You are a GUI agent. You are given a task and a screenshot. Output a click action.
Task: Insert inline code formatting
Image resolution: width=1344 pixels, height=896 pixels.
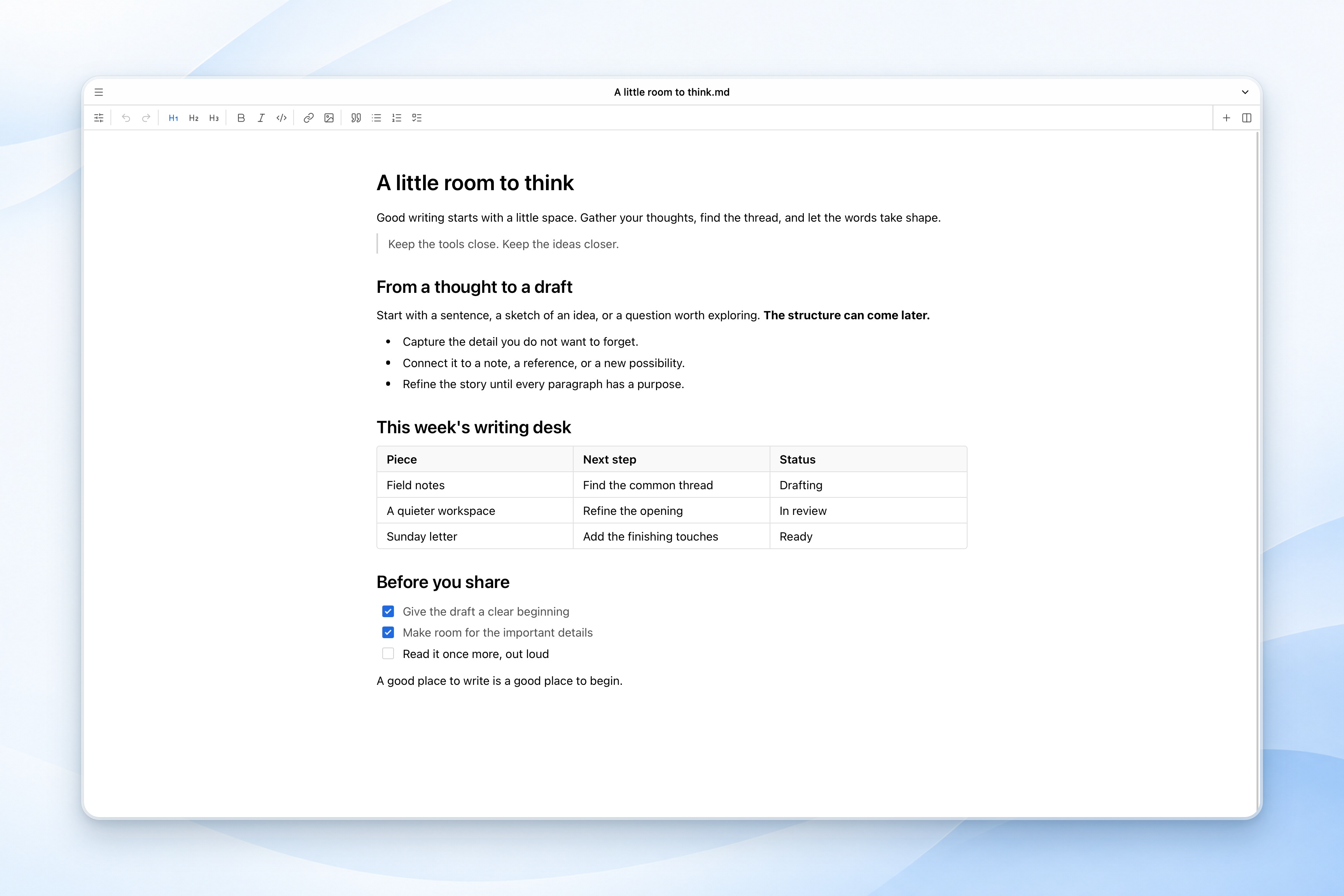click(281, 118)
